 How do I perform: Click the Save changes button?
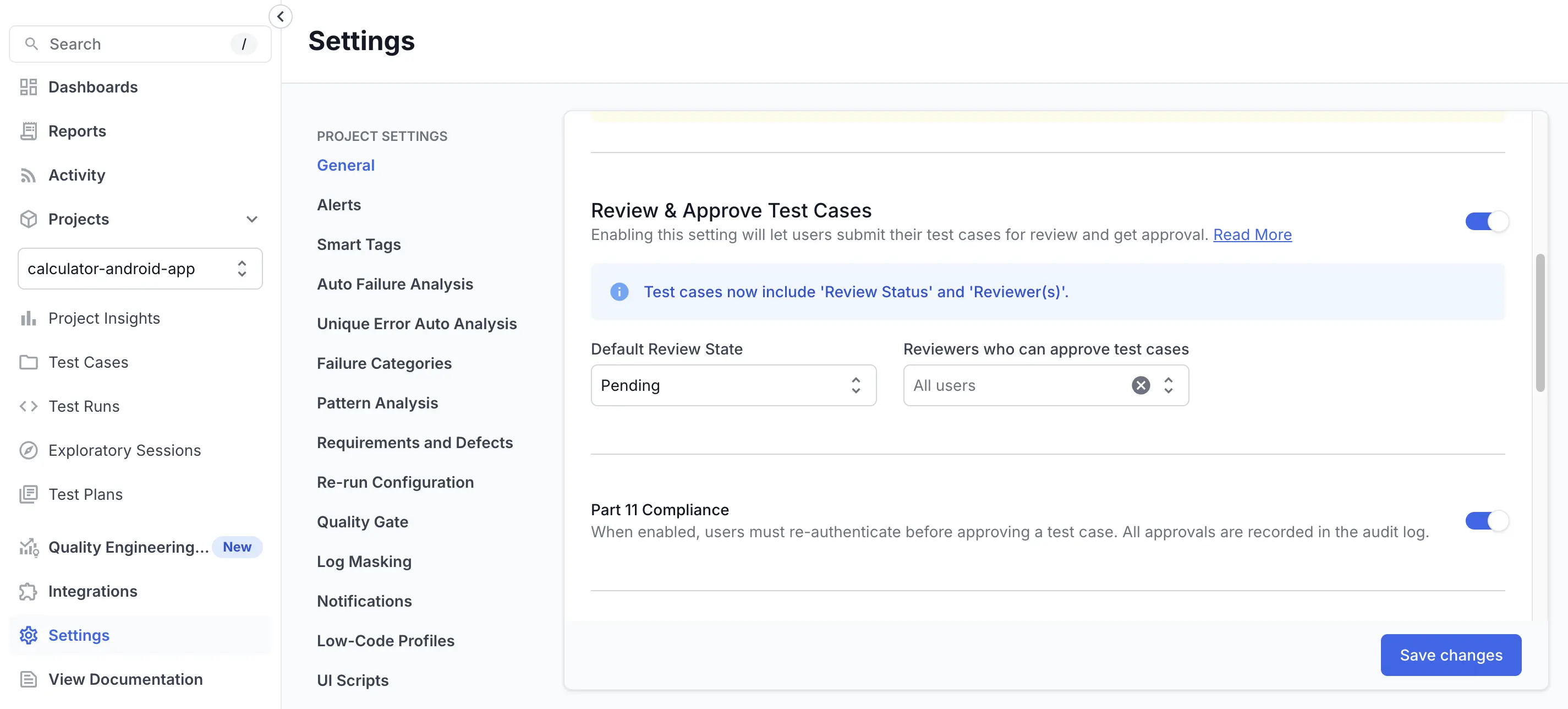[x=1450, y=655]
